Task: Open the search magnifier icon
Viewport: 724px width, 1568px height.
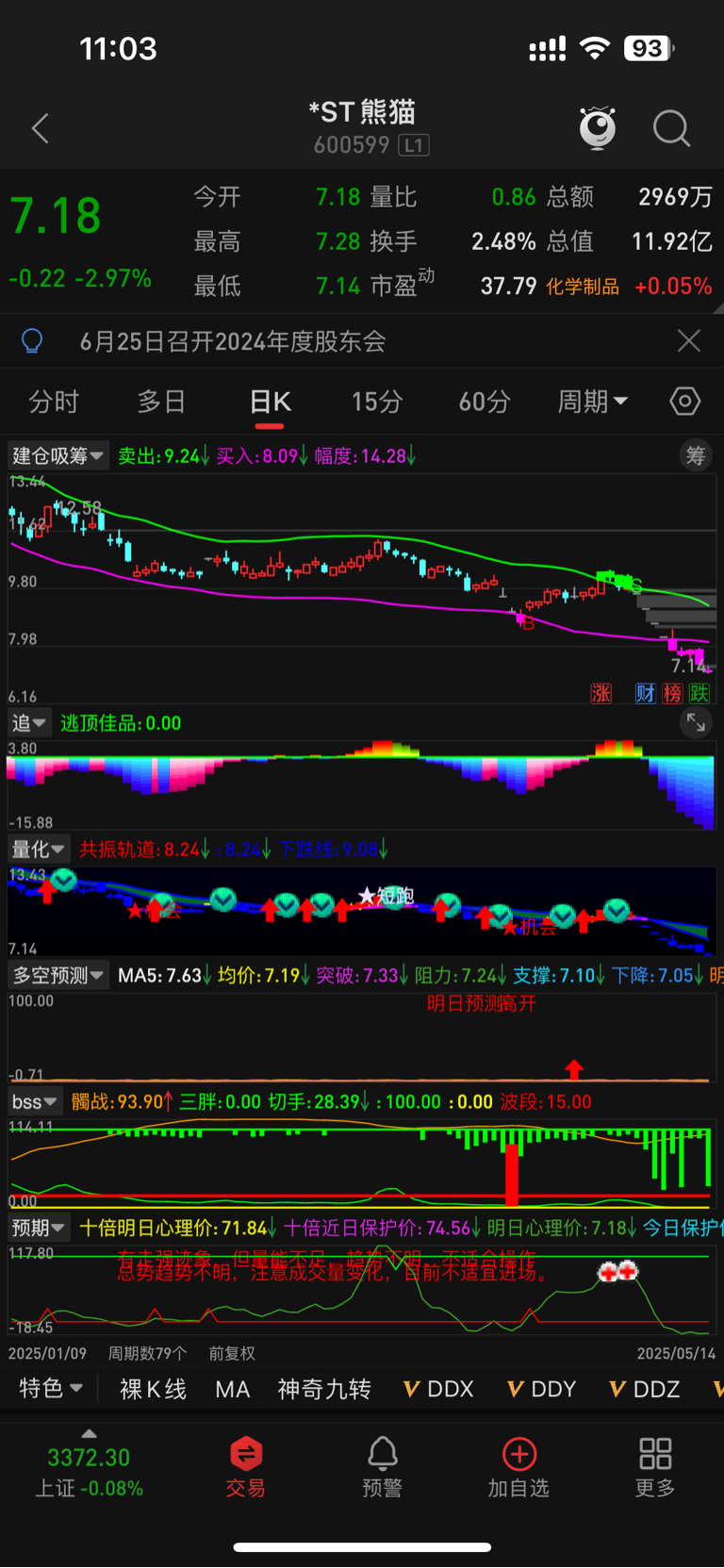Action: click(x=671, y=128)
